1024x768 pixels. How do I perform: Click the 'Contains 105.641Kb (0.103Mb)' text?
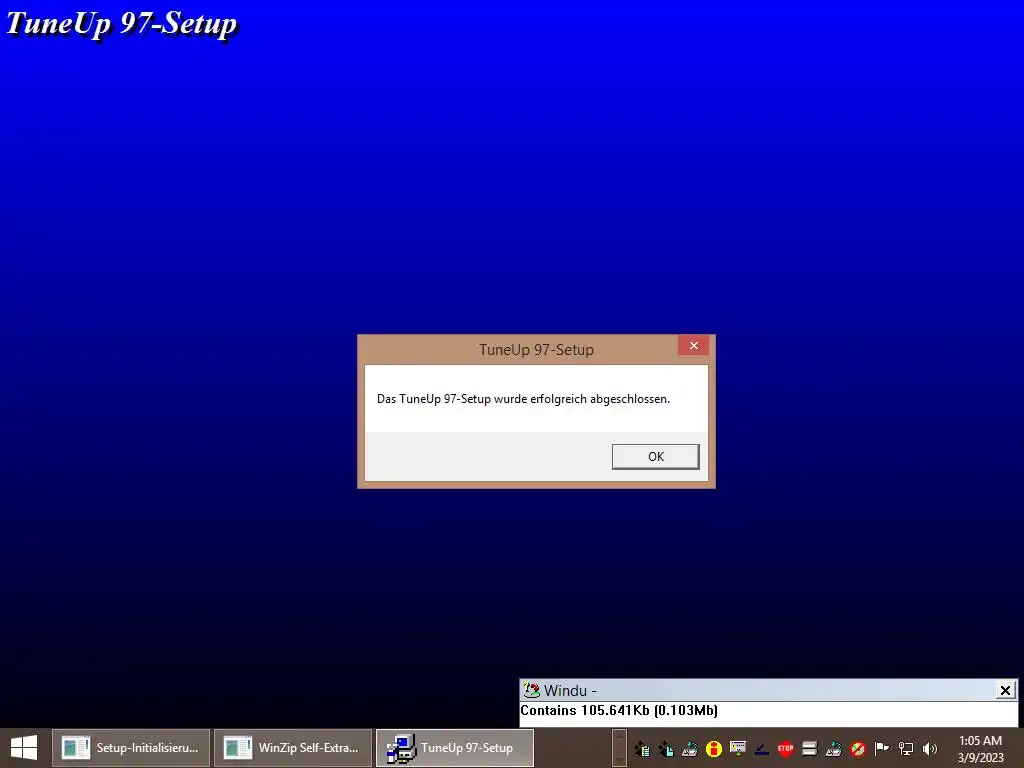click(618, 711)
